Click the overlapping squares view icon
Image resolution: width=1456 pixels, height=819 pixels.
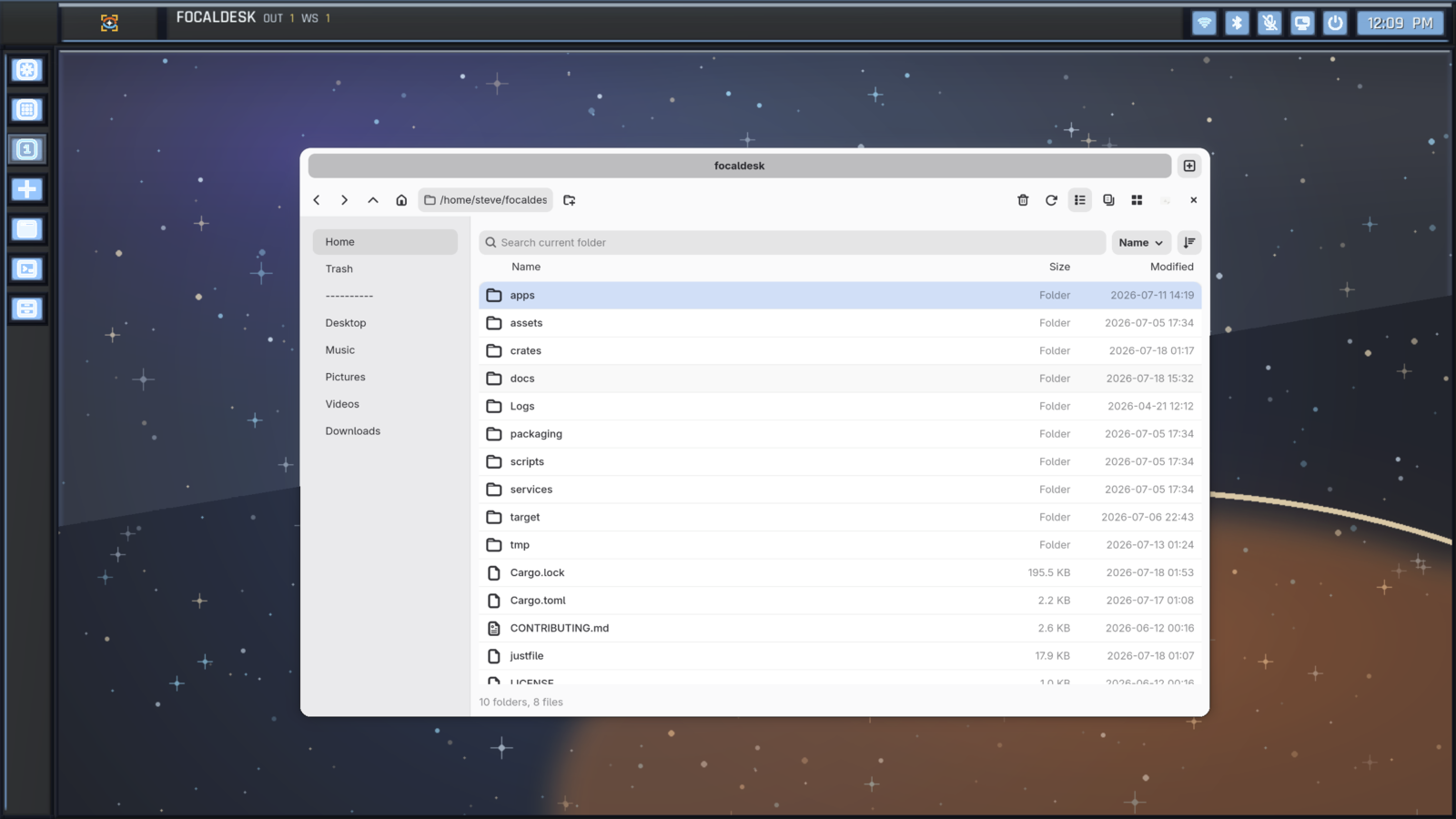pos(1108,200)
